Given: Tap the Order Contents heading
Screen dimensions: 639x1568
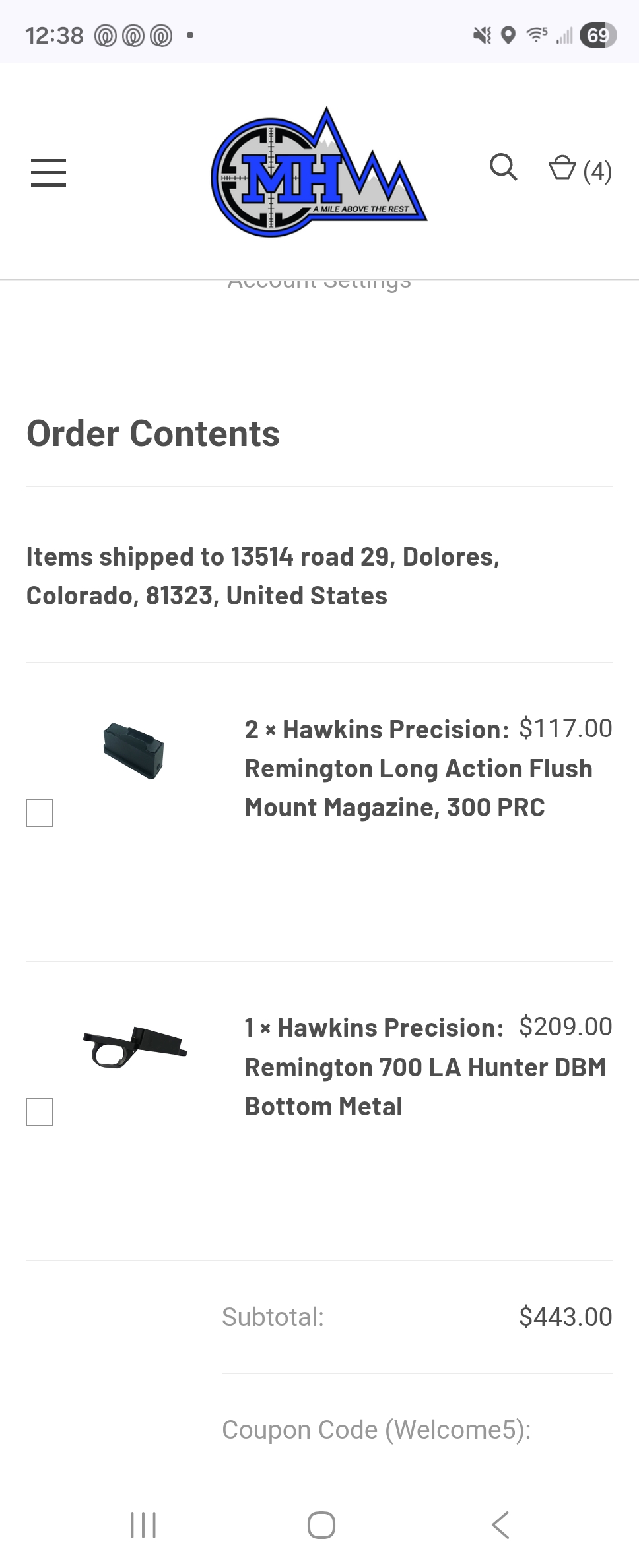Looking at the screenshot, I should [x=153, y=434].
